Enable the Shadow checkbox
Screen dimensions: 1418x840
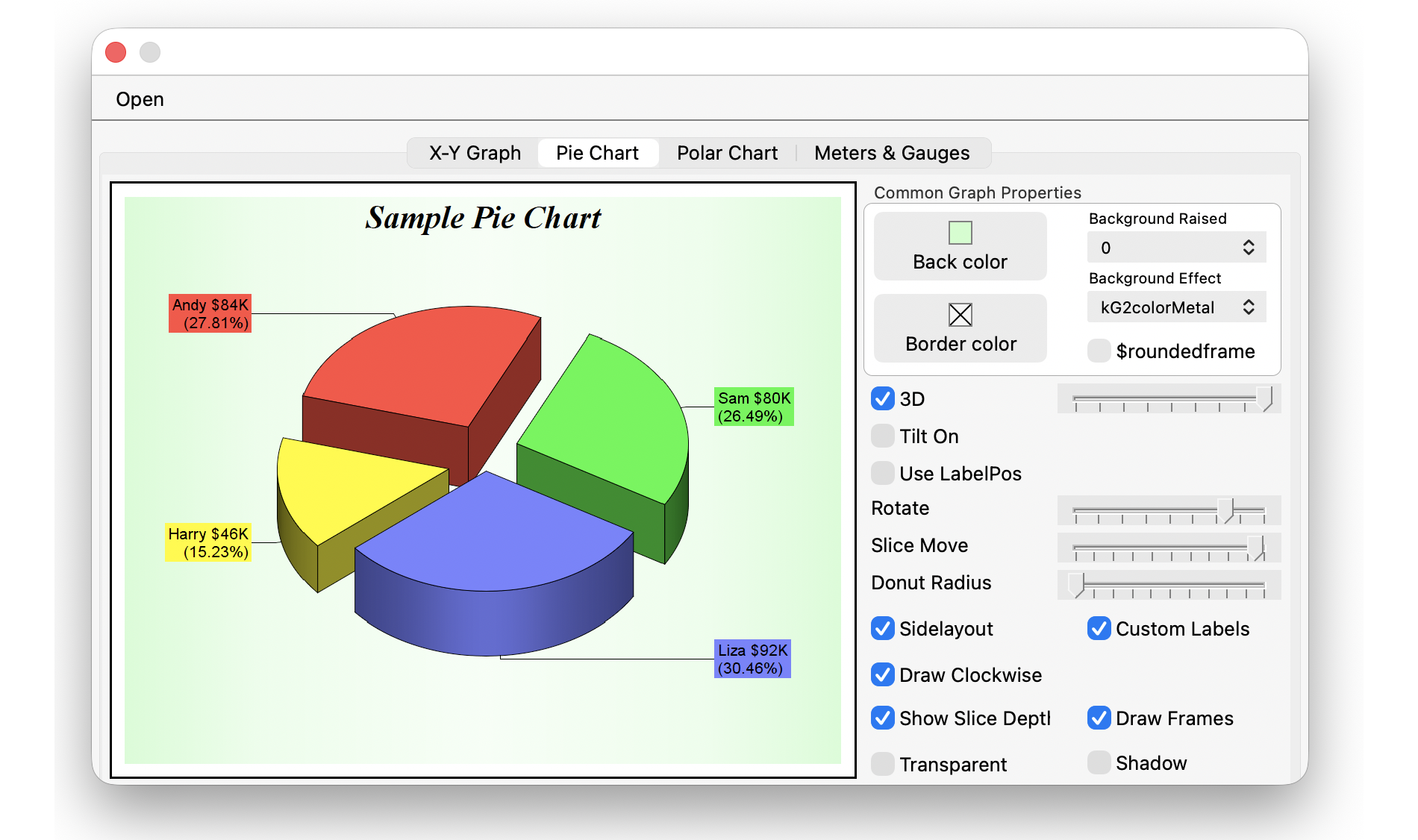[1099, 763]
